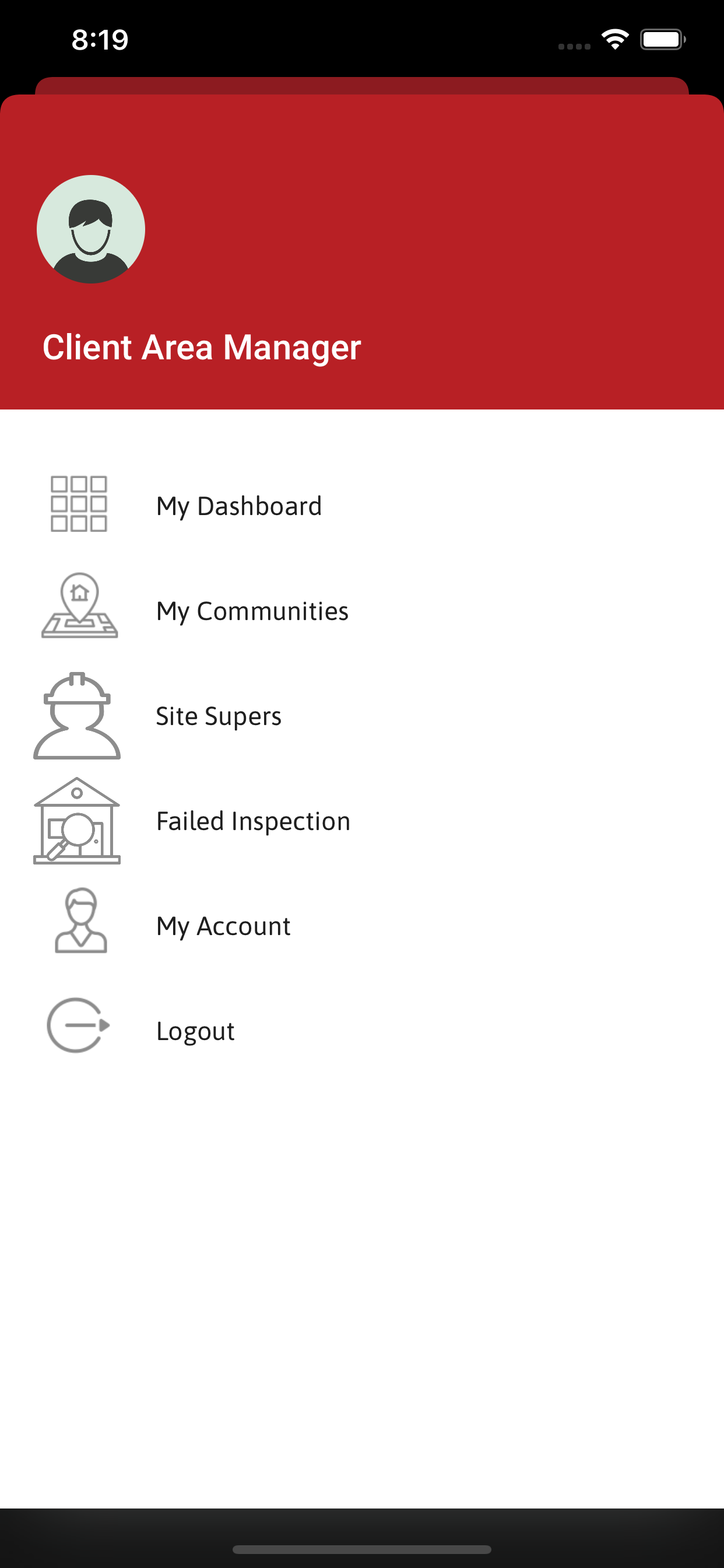Tap the Client Area Manager heading

(x=201, y=347)
